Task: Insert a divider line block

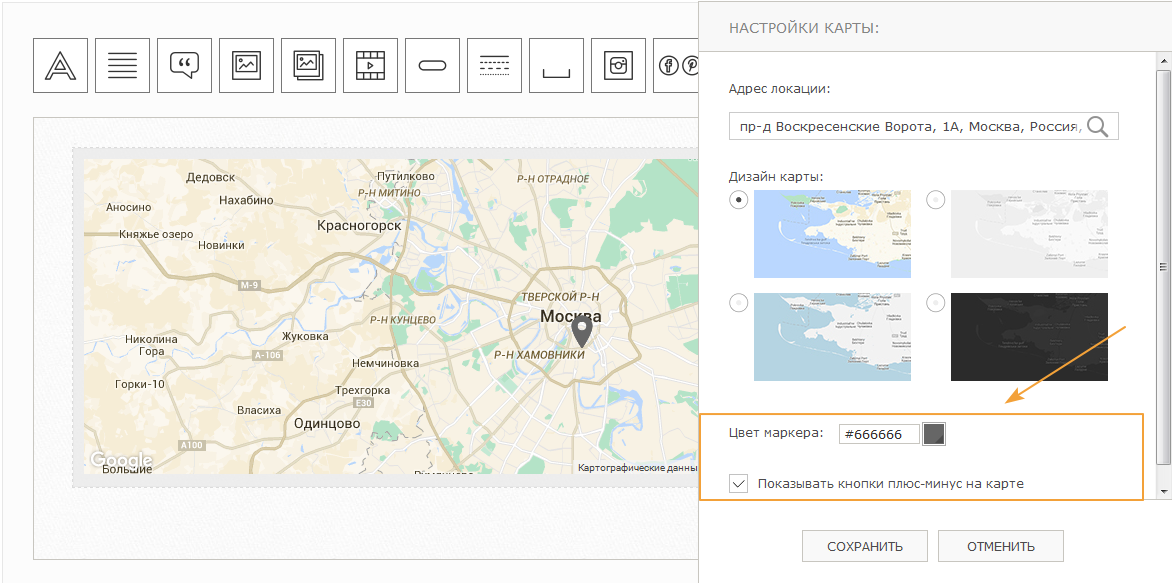Action: click(495, 66)
